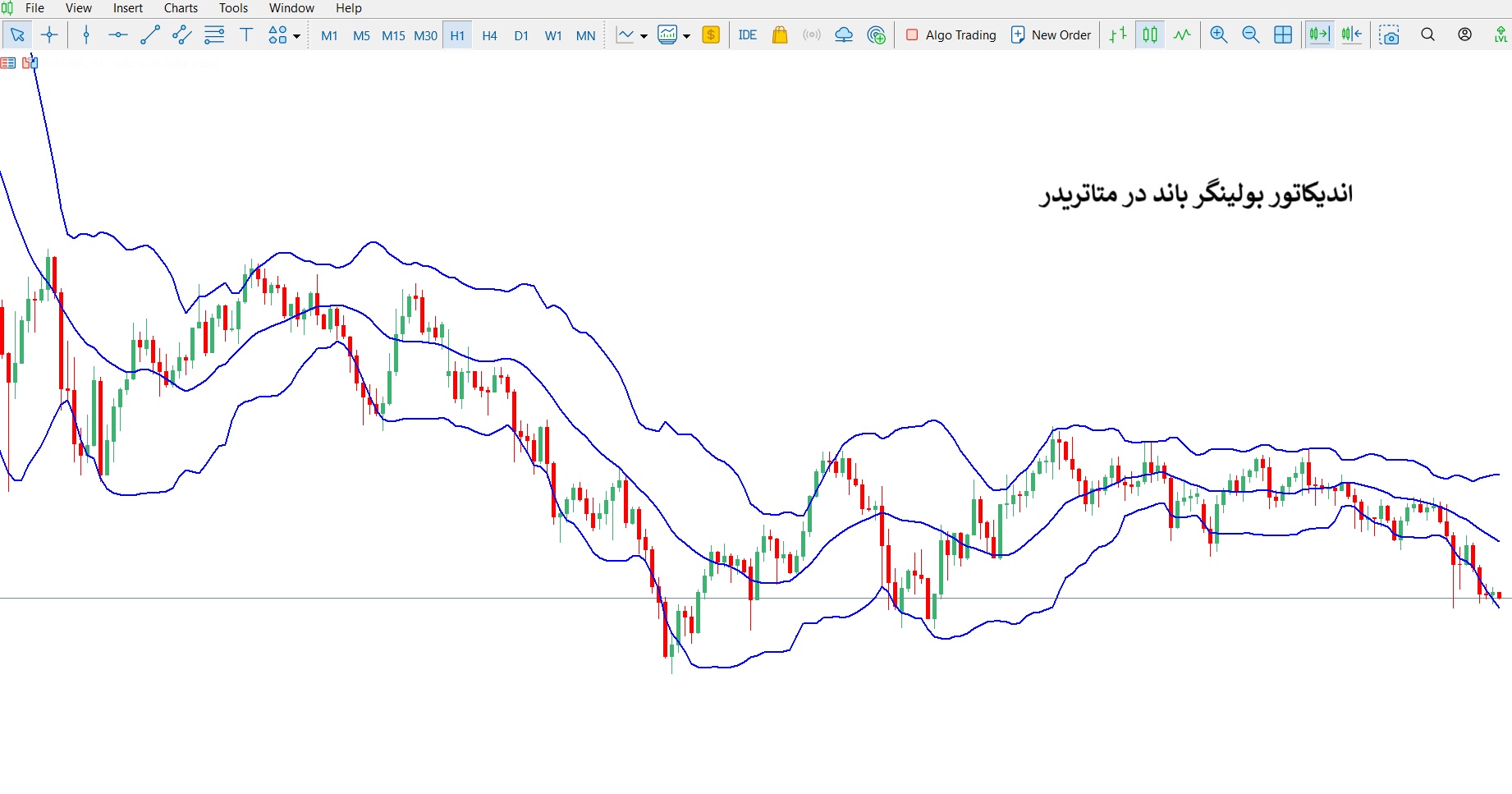Viewport: 1512px width, 794px height.
Task: Open the indicators dropdown arrow
Action: [x=644, y=36]
